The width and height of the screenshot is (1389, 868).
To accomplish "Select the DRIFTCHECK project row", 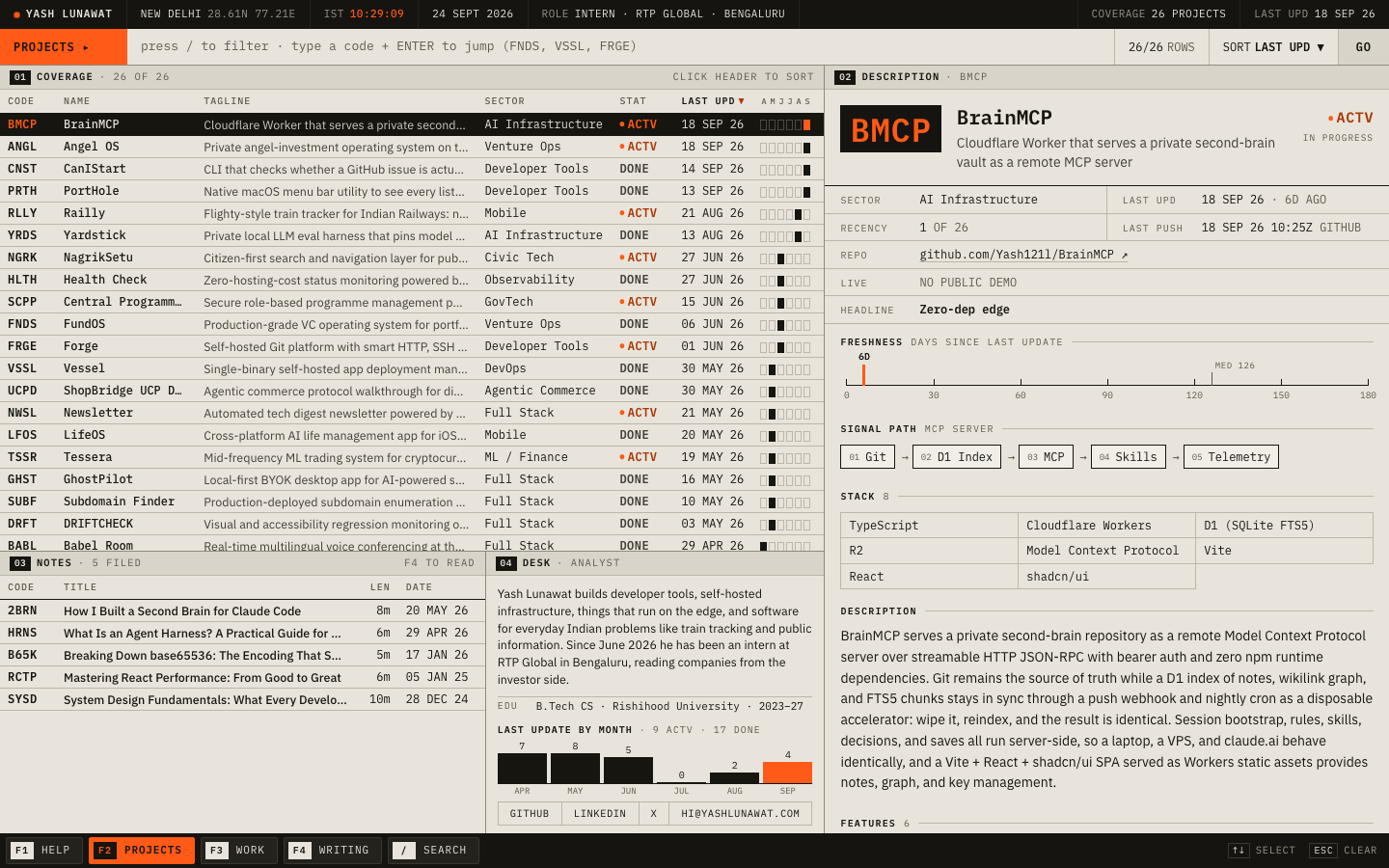I will coord(412,524).
